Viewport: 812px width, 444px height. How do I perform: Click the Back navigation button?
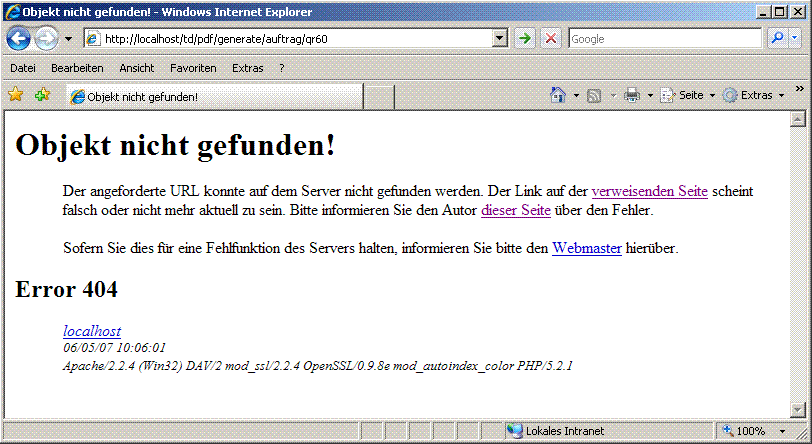tap(18, 39)
